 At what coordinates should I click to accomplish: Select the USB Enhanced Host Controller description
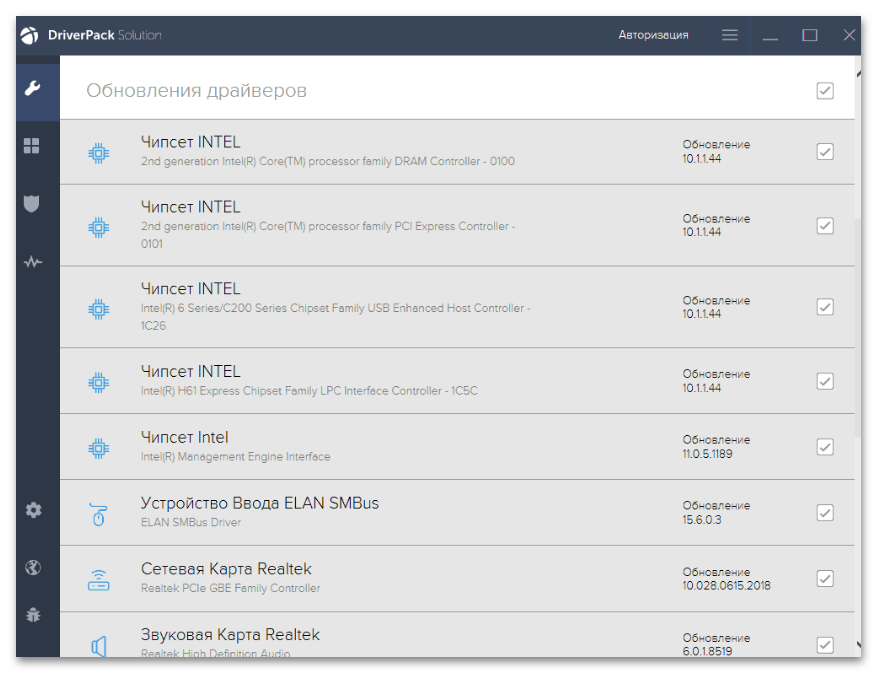coord(335,317)
